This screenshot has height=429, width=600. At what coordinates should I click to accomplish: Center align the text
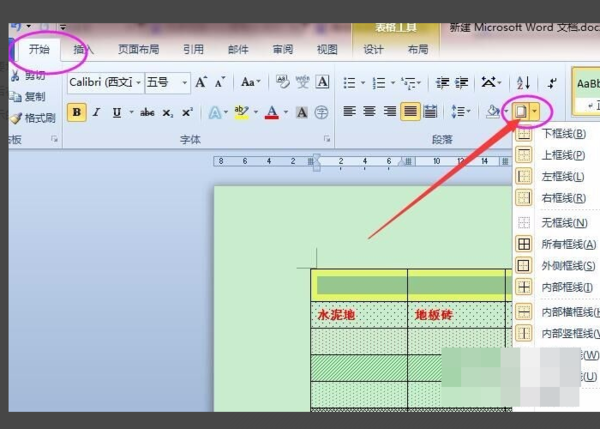[369, 112]
